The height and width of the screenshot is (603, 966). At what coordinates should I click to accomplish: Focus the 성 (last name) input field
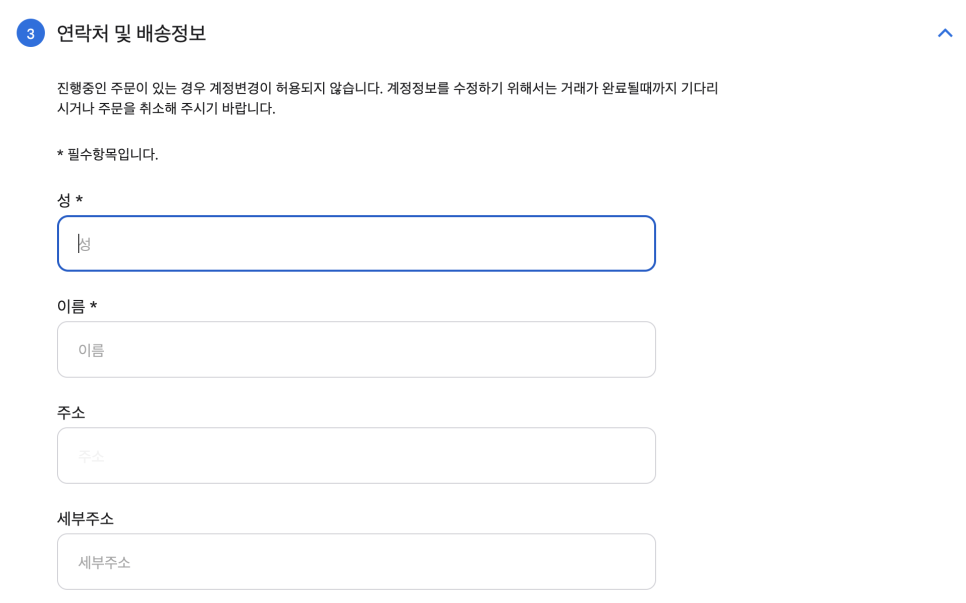point(356,243)
